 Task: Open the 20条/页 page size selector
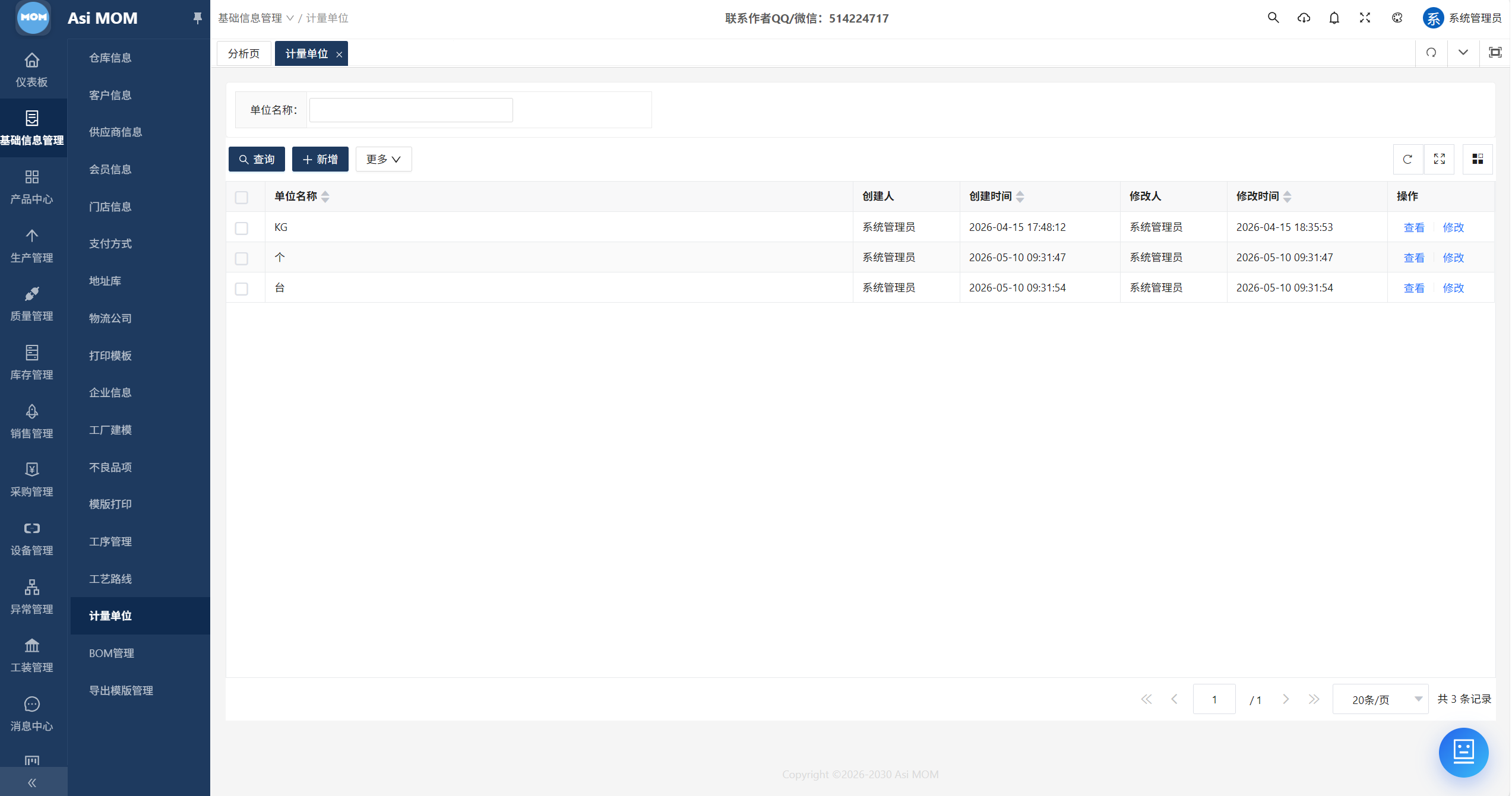pos(1380,699)
